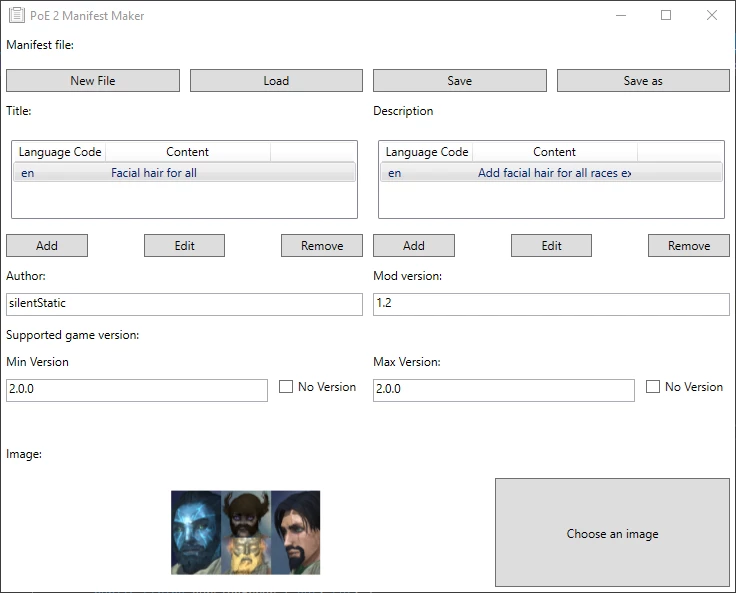The height and width of the screenshot is (593, 736).
Task: Click the Save as button
Action: click(x=643, y=81)
